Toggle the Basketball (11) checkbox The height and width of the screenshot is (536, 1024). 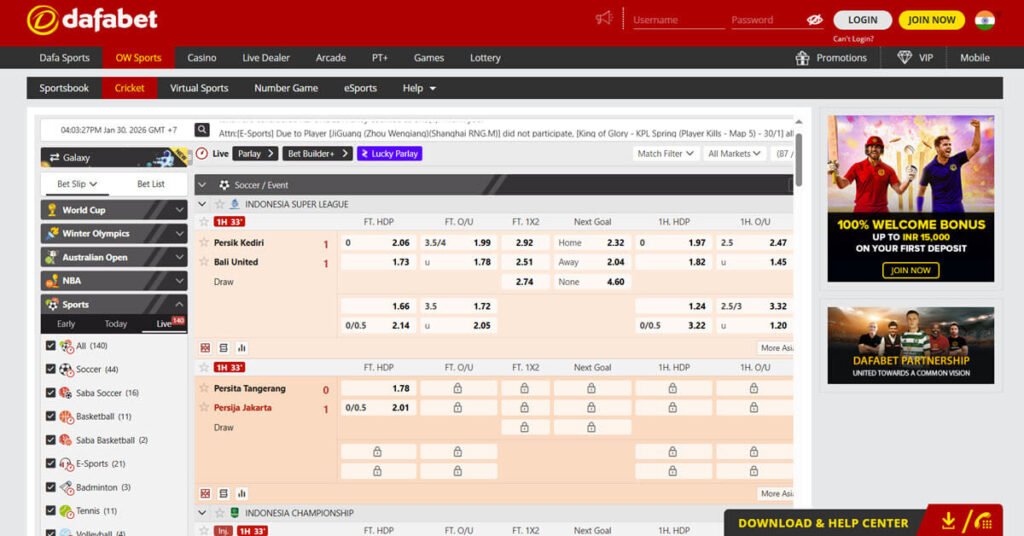coord(51,416)
